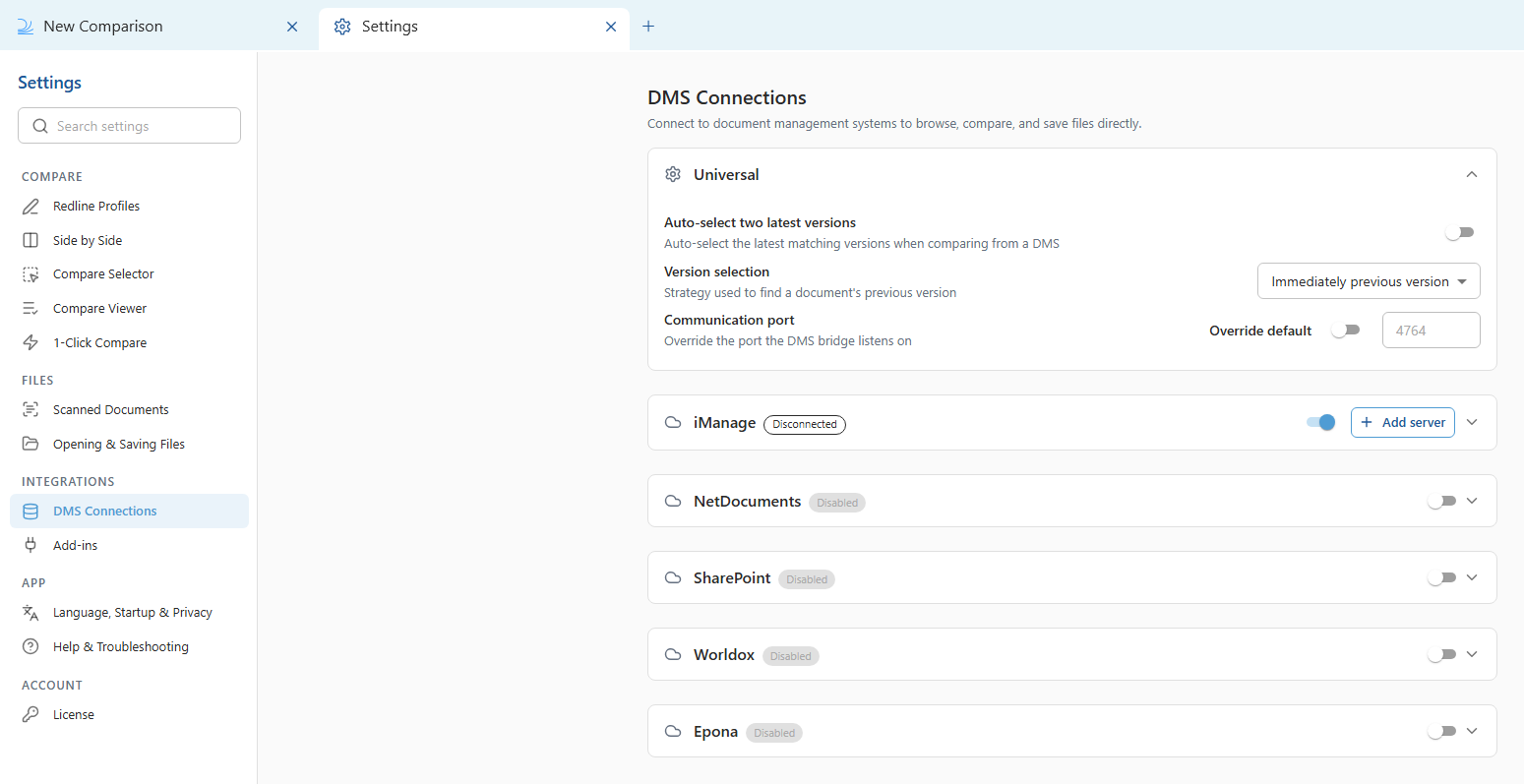Enable the Worldox toggle

(x=1441, y=654)
